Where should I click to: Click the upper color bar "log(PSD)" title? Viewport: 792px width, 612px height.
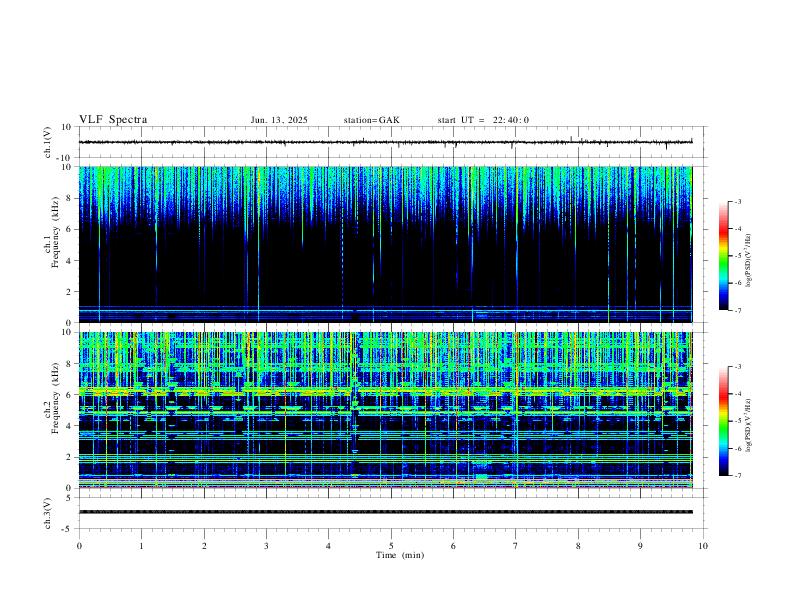pyautogui.click(x=749, y=260)
